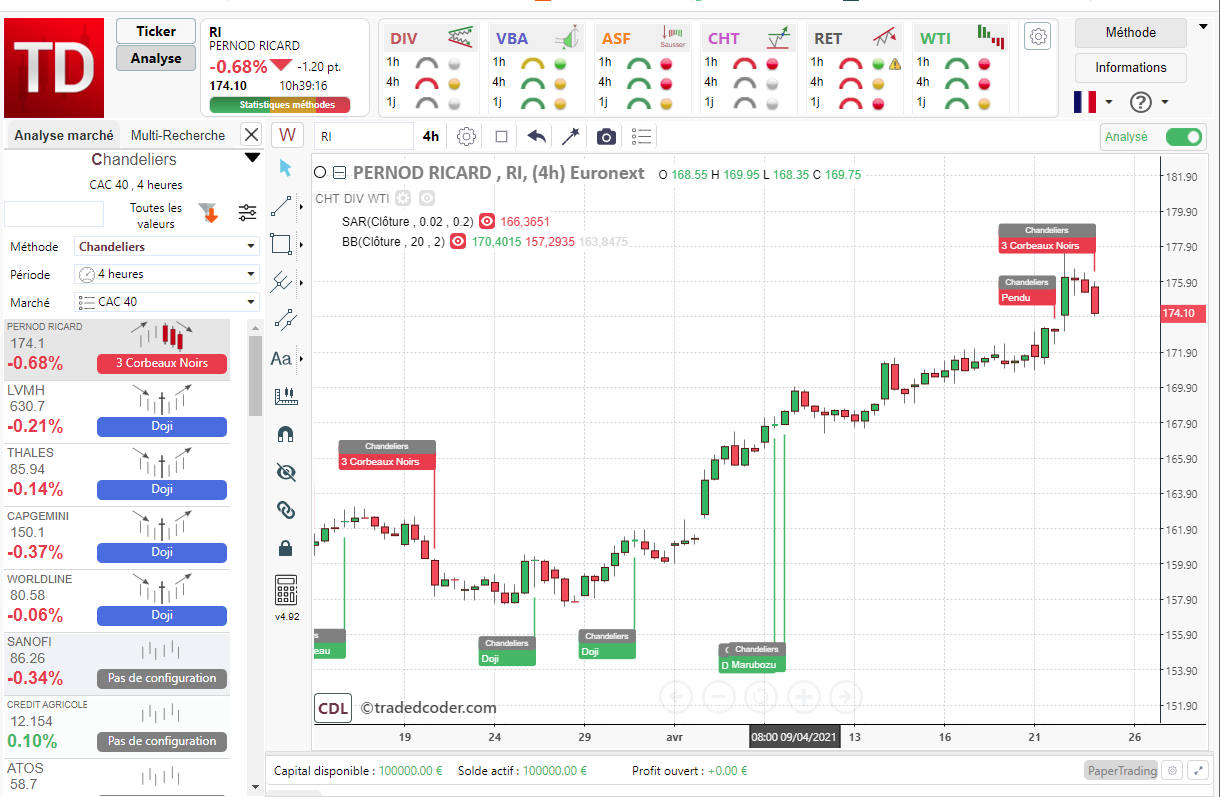Click the magic wand icon
1220x797 pixels.
pyautogui.click(x=571, y=137)
